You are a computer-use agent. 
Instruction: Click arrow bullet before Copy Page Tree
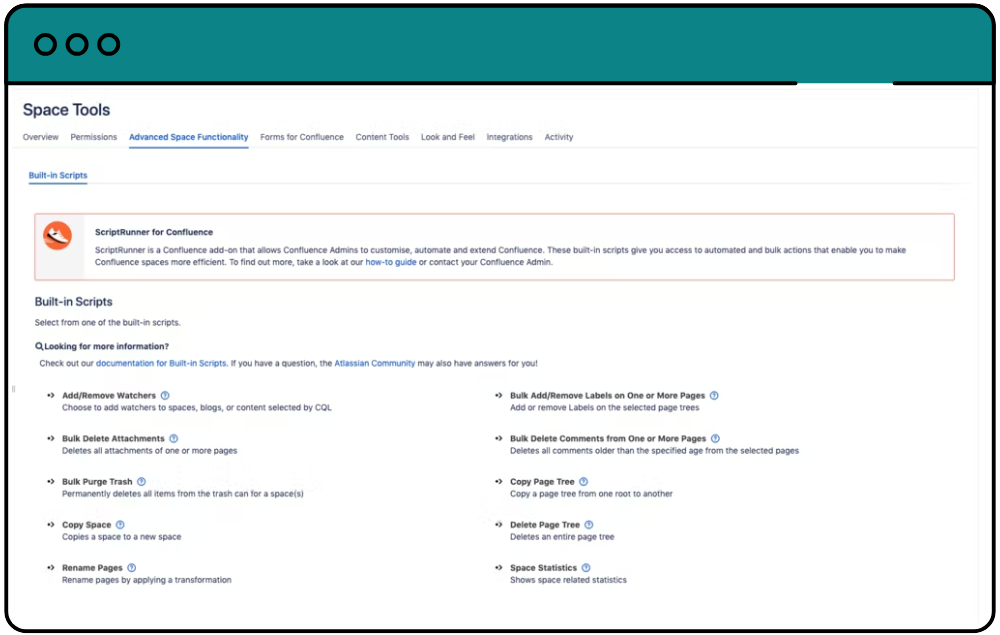click(499, 481)
